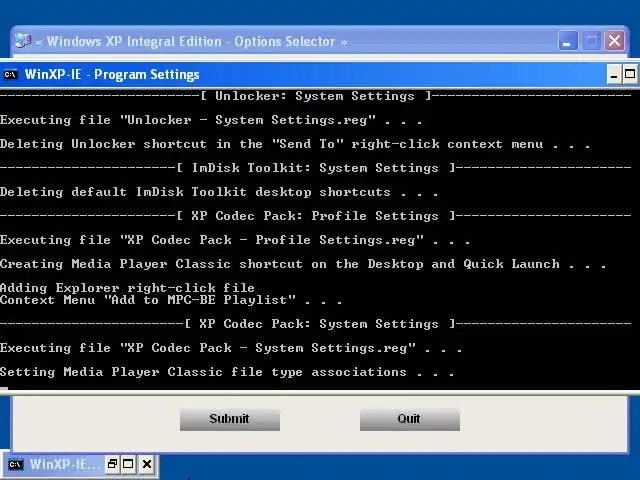Restore the minimized WinXP-IE window

pos(112,464)
